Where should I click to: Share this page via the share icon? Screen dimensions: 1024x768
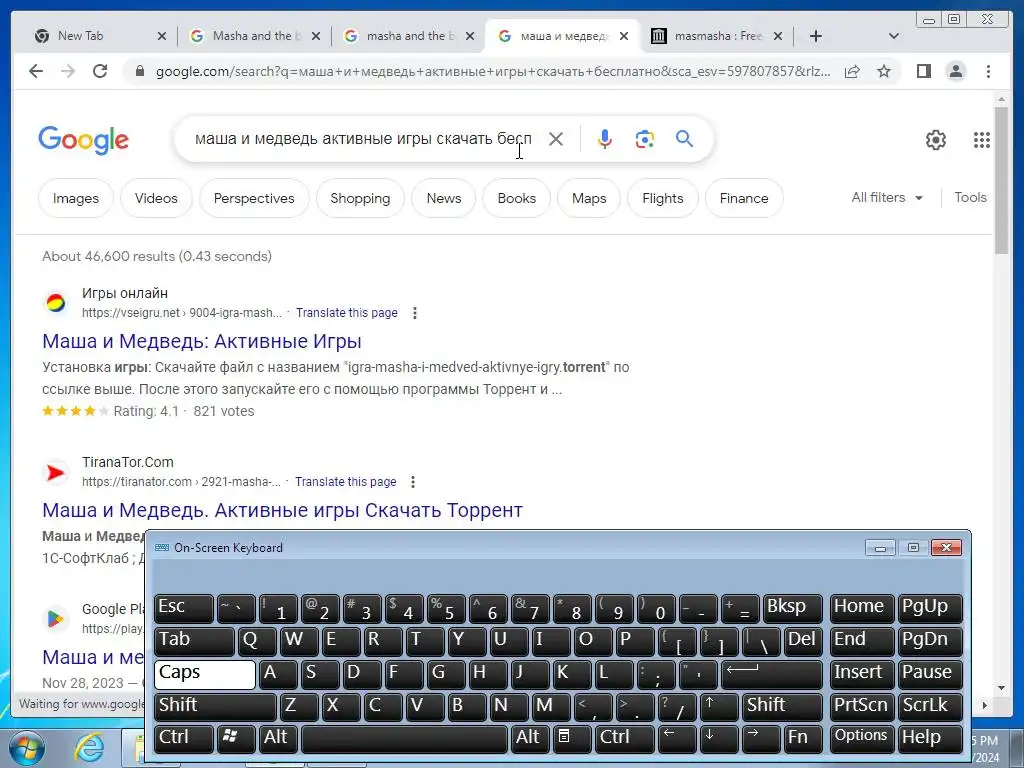[x=852, y=71]
